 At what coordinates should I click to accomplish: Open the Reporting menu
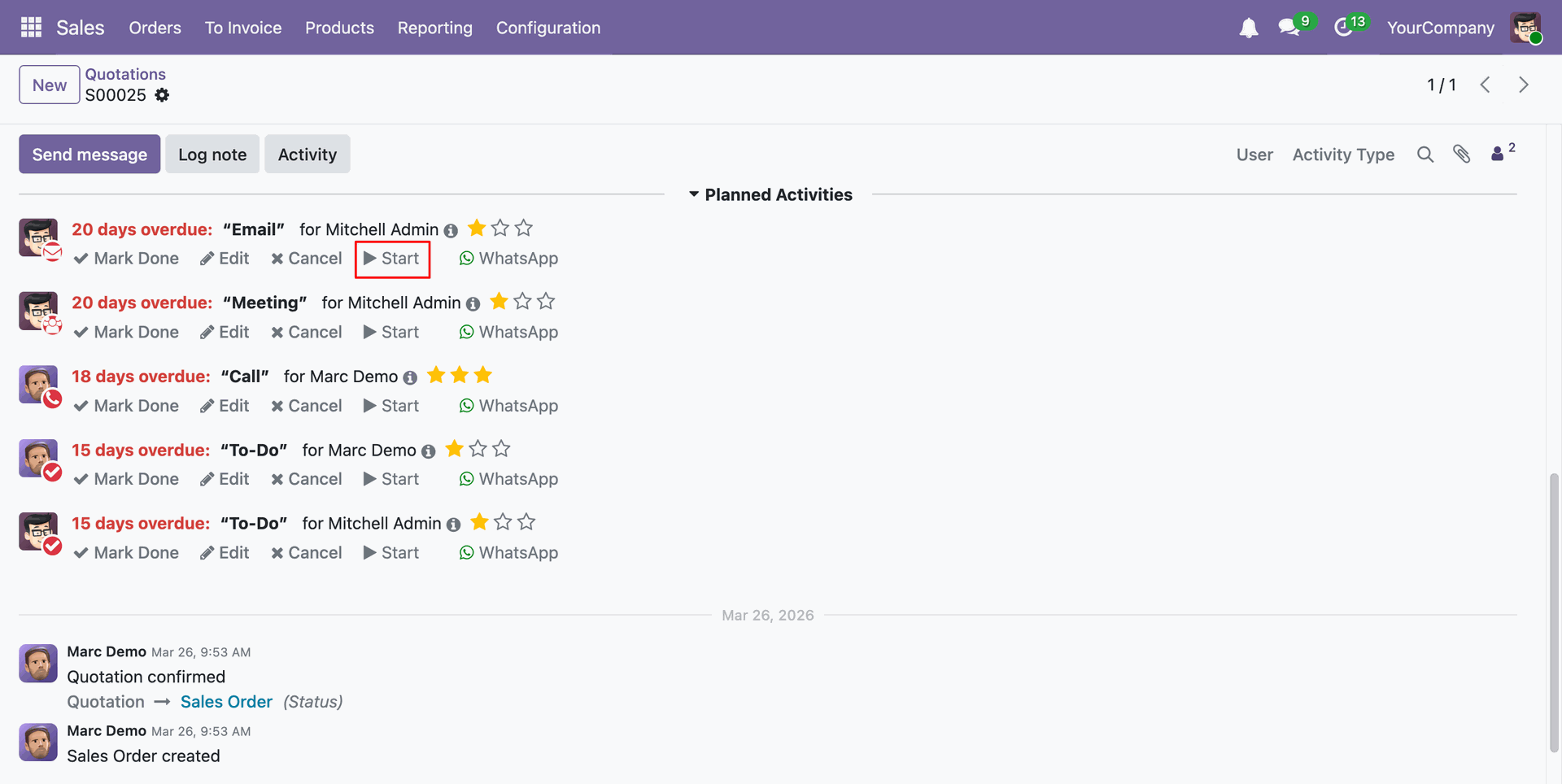[434, 28]
